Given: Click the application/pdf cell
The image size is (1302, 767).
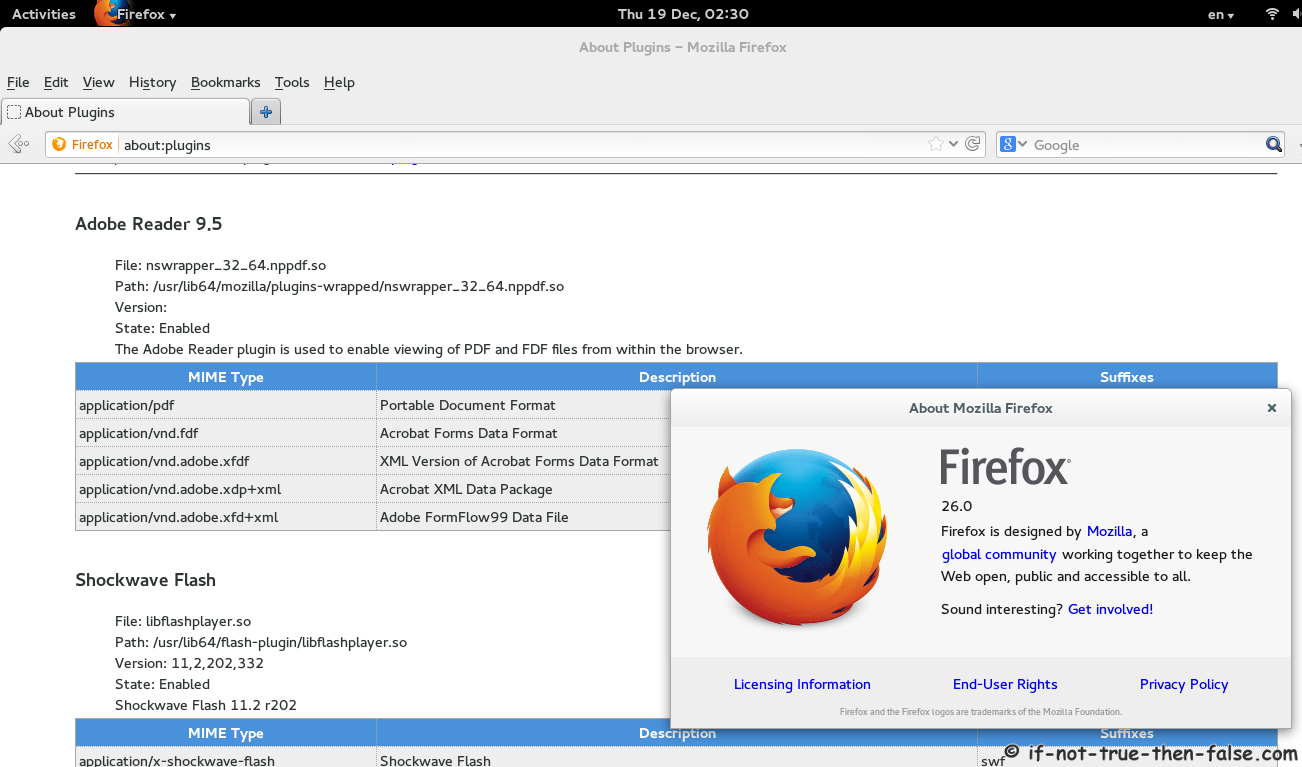Looking at the screenshot, I should 226,405.
